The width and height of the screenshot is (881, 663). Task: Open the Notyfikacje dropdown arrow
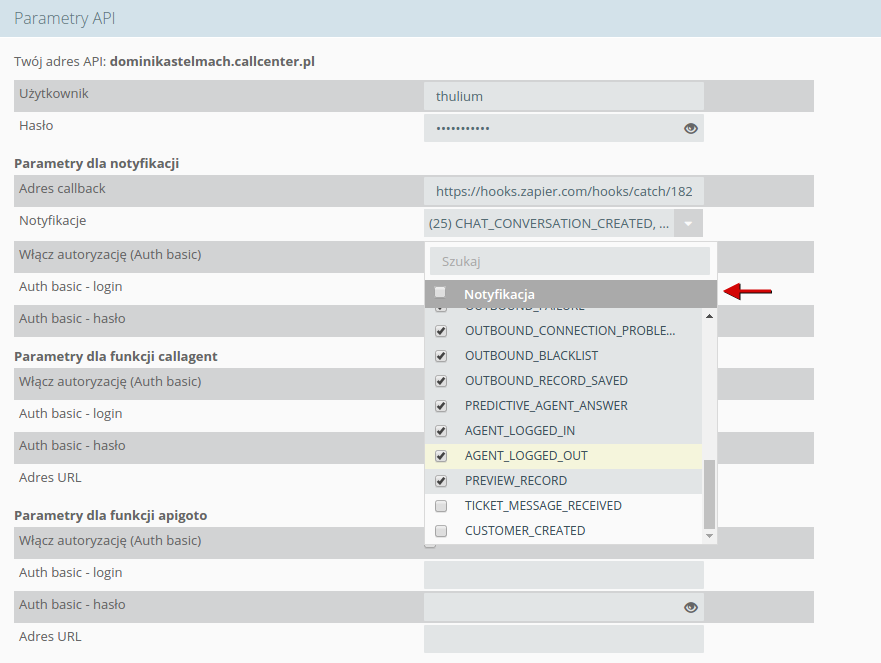coord(688,224)
